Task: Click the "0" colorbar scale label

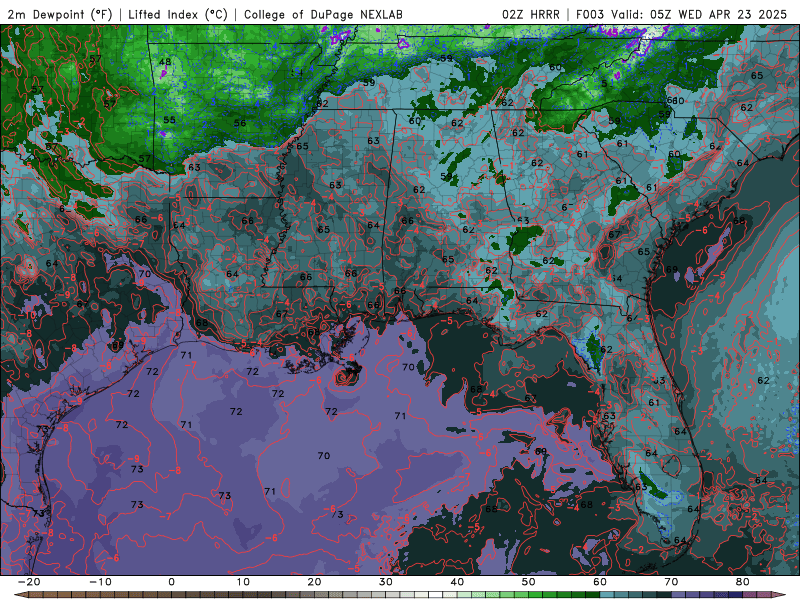Action: 171,582
